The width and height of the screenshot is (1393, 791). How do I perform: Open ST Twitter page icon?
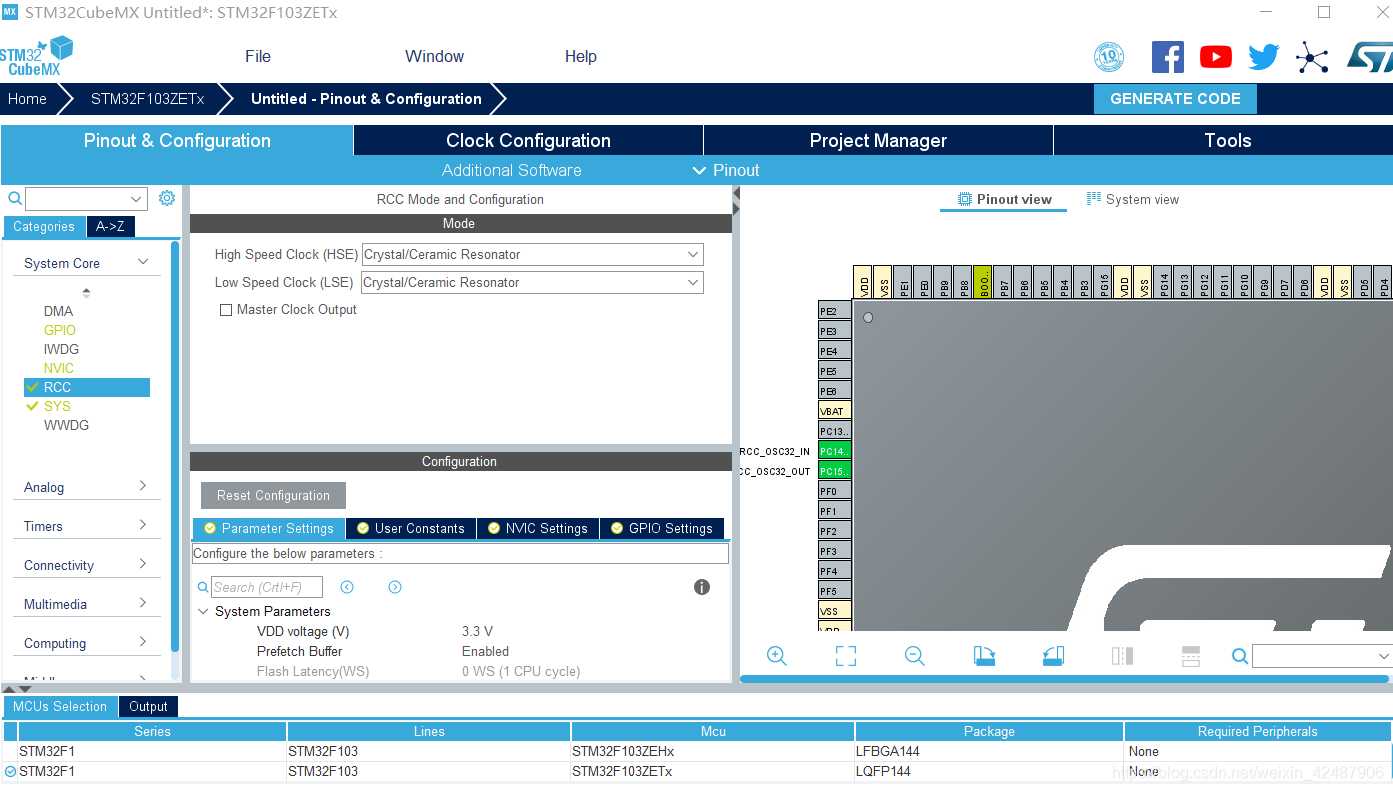(1264, 57)
